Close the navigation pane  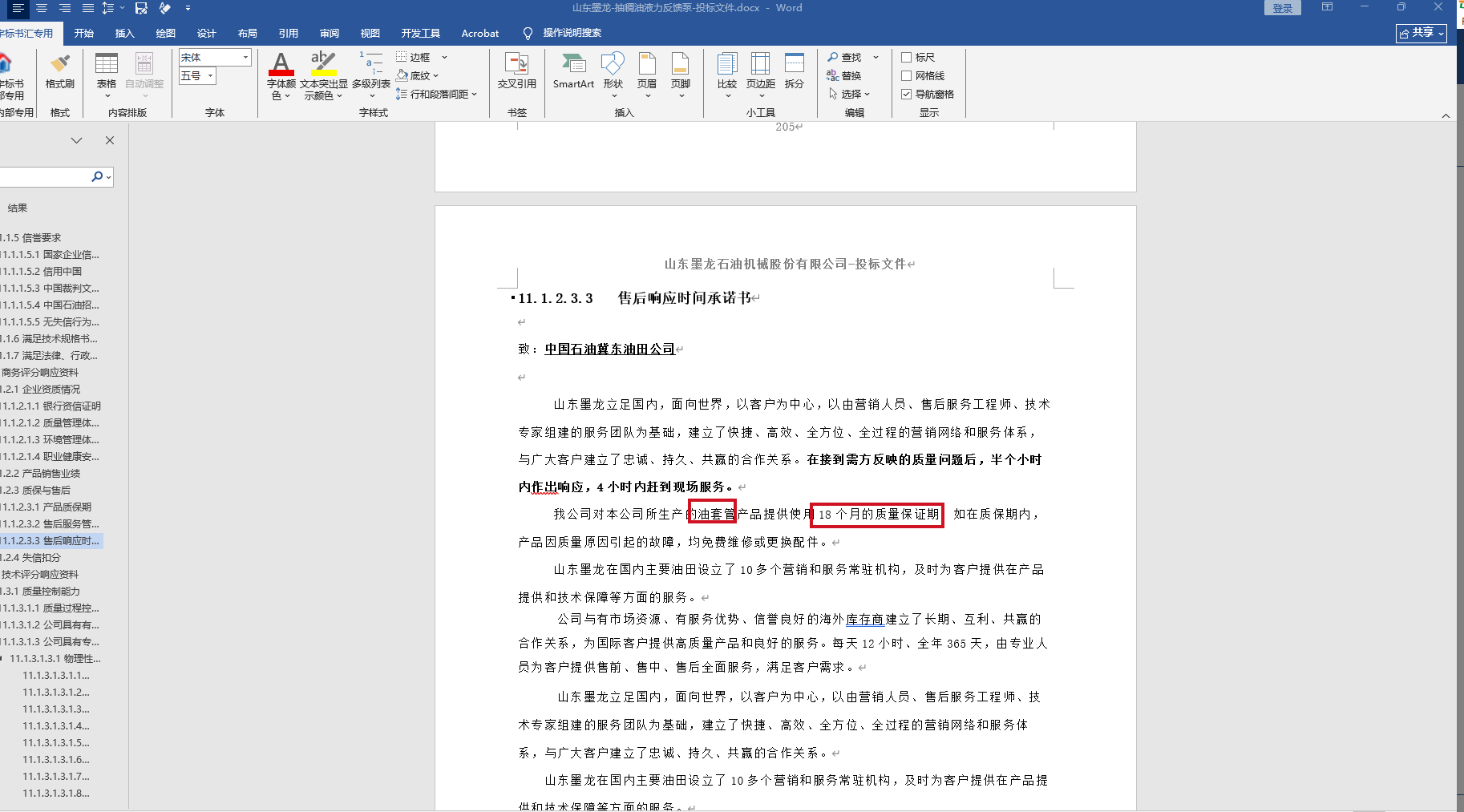pyautogui.click(x=110, y=140)
